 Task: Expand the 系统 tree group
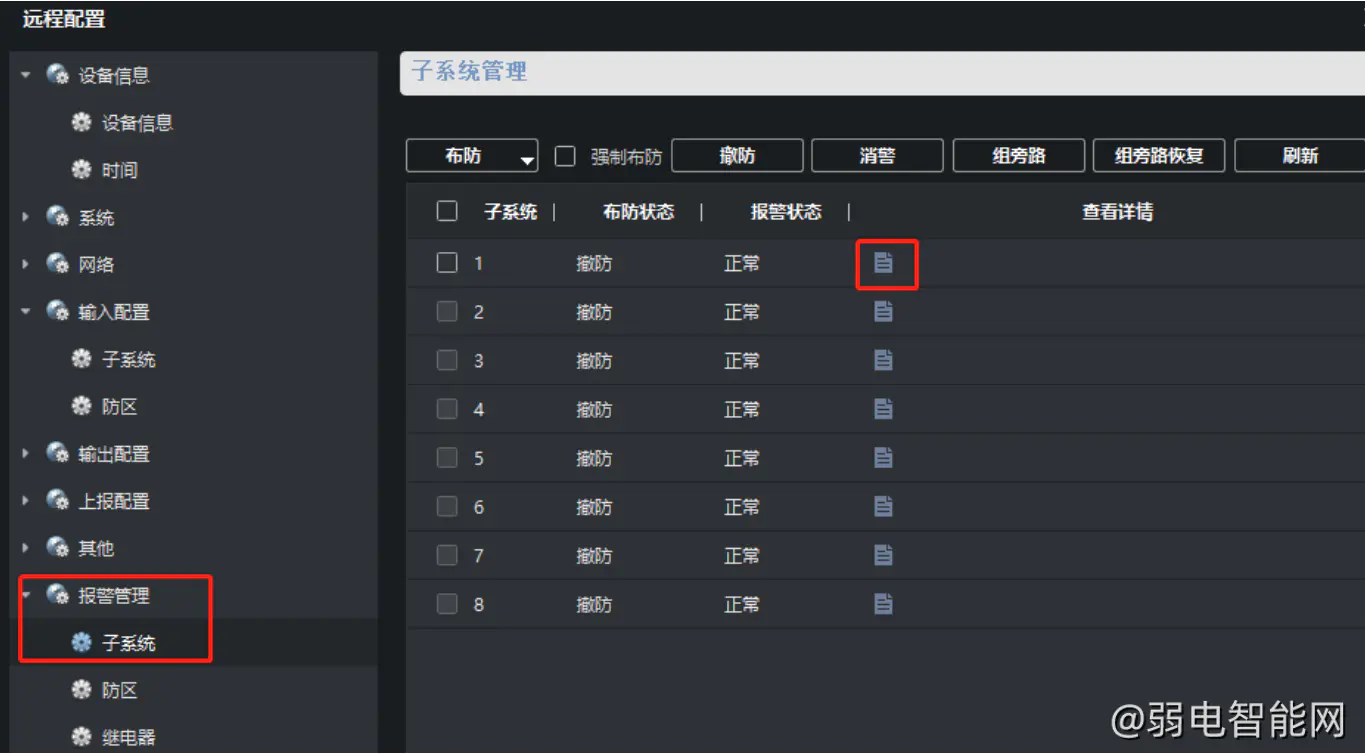(x=26, y=217)
